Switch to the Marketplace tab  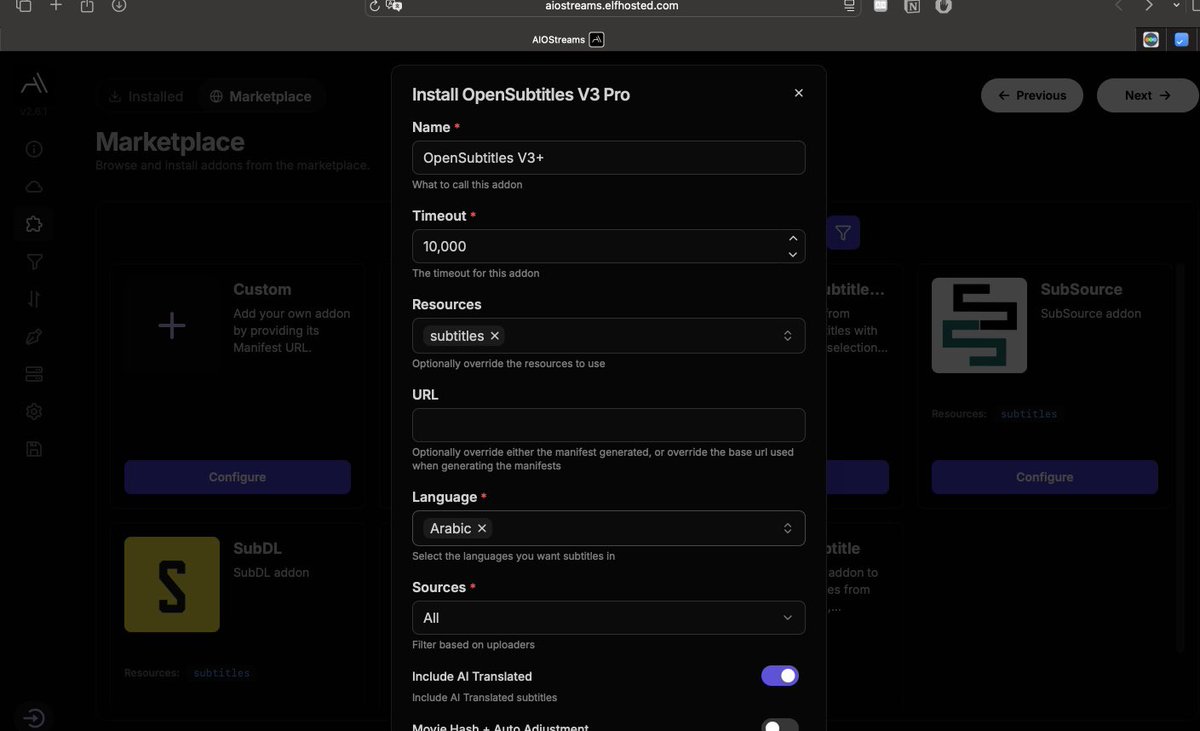[260, 96]
